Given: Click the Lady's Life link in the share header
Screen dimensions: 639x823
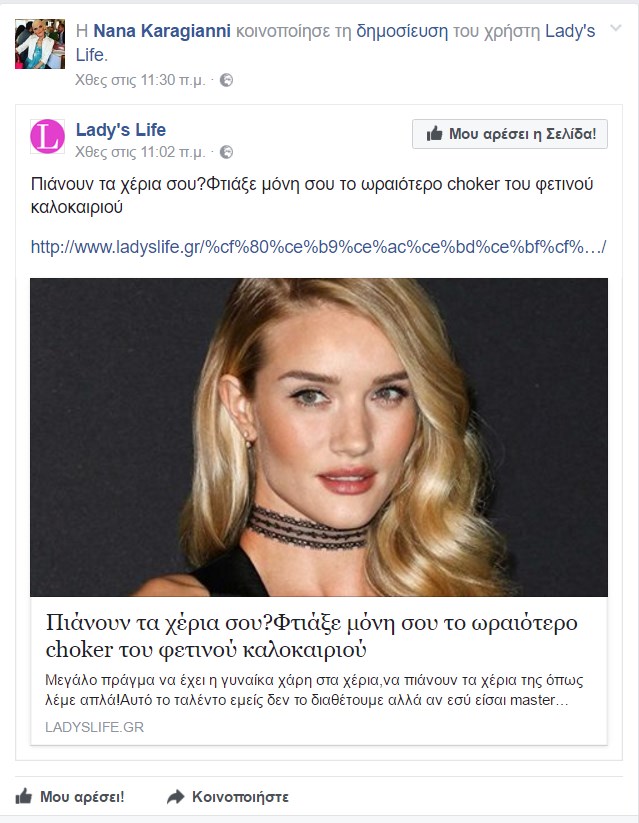Looking at the screenshot, I should (x=335, y=43).
